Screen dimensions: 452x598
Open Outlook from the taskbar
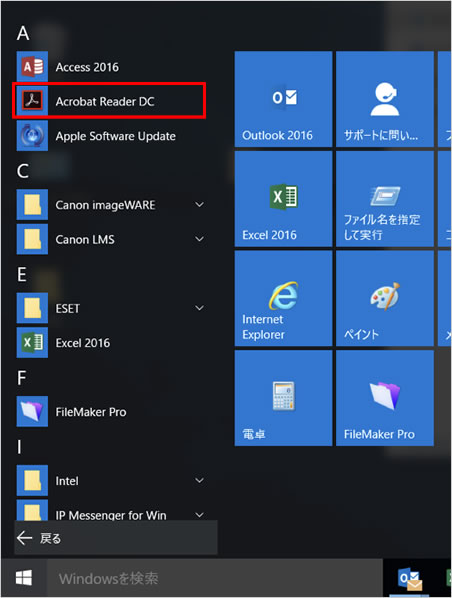click(410, 580)
